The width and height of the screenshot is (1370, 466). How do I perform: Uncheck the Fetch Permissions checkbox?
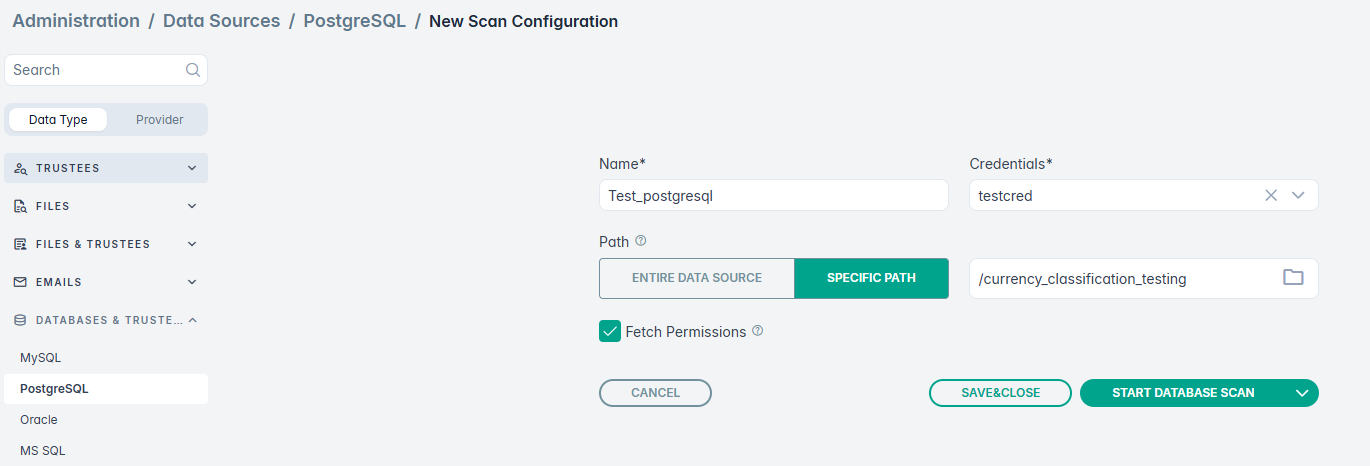click(610, 331)
